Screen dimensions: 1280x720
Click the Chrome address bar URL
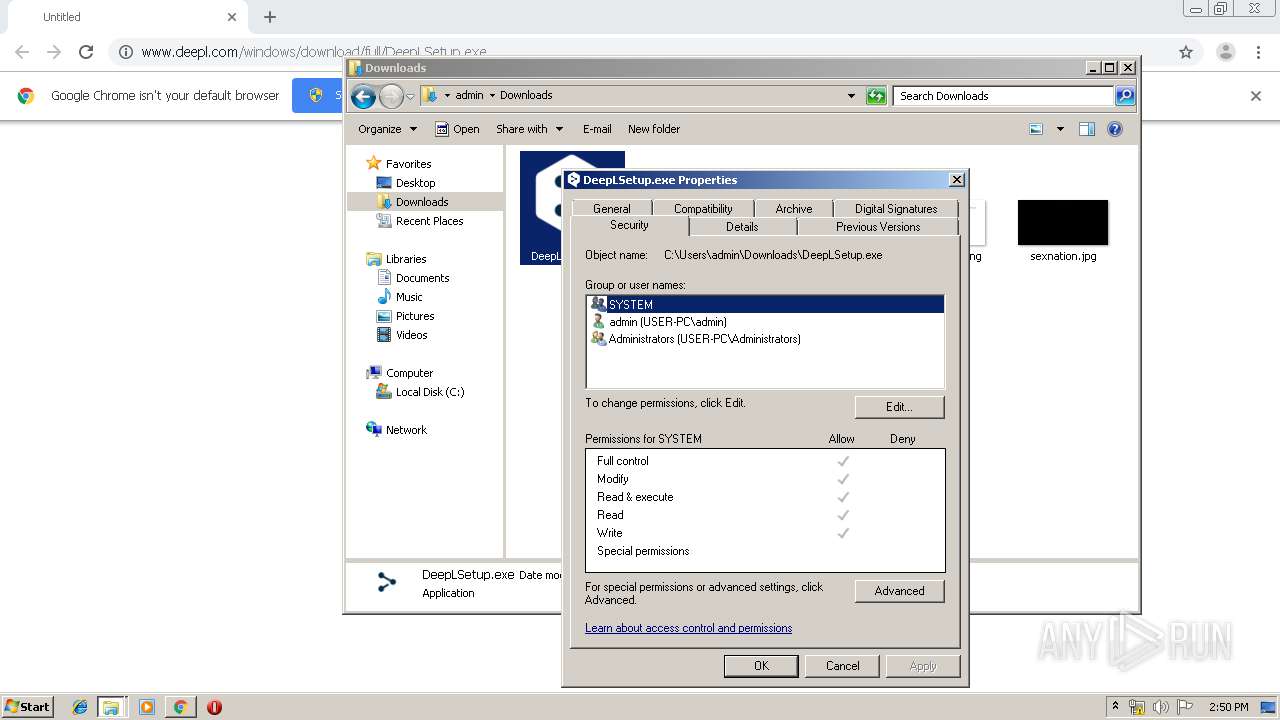coord(314,52)
